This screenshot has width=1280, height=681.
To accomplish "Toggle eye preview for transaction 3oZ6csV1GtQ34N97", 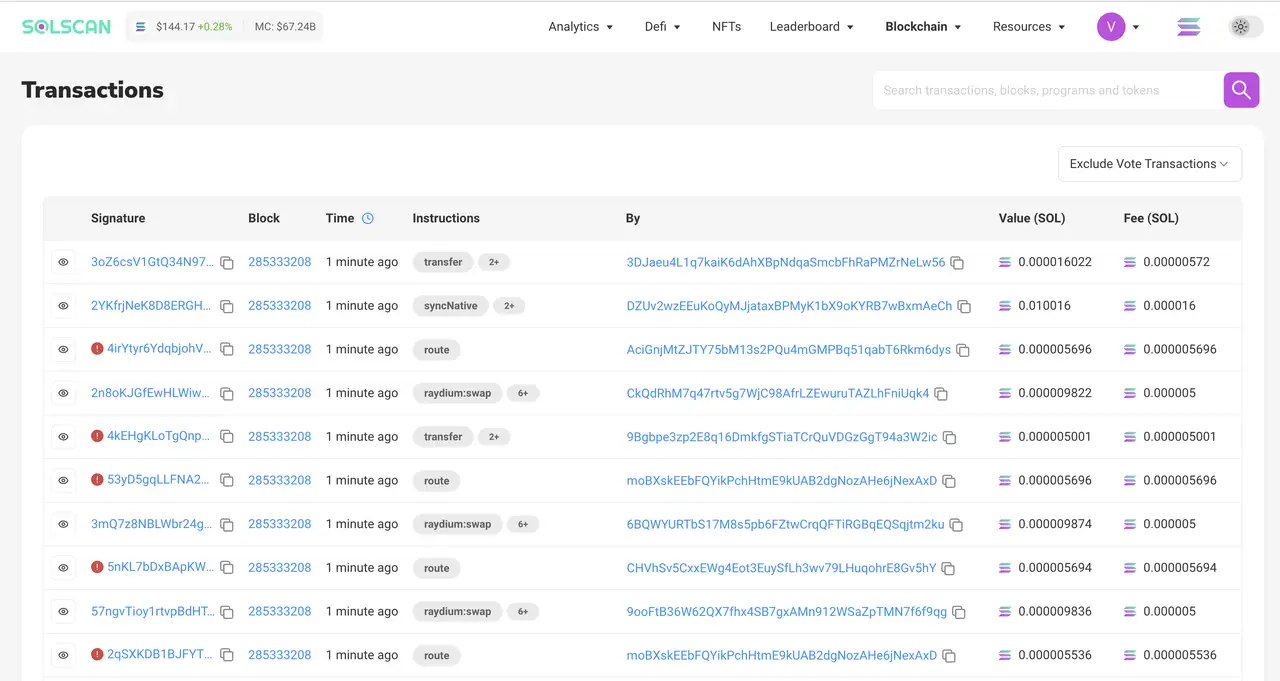I will 63,262.
